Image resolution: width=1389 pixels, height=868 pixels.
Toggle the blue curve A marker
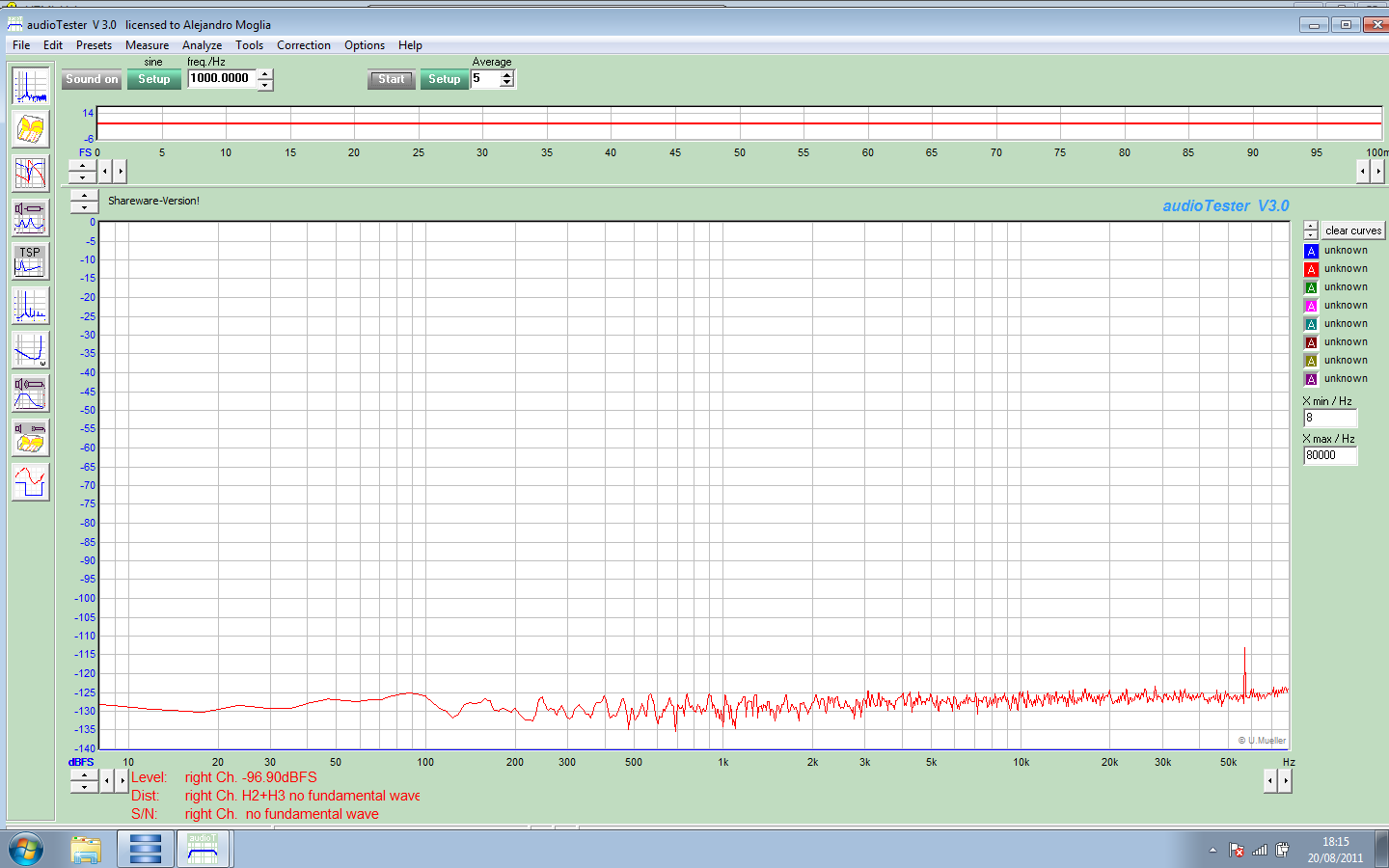pos(1311,251)
